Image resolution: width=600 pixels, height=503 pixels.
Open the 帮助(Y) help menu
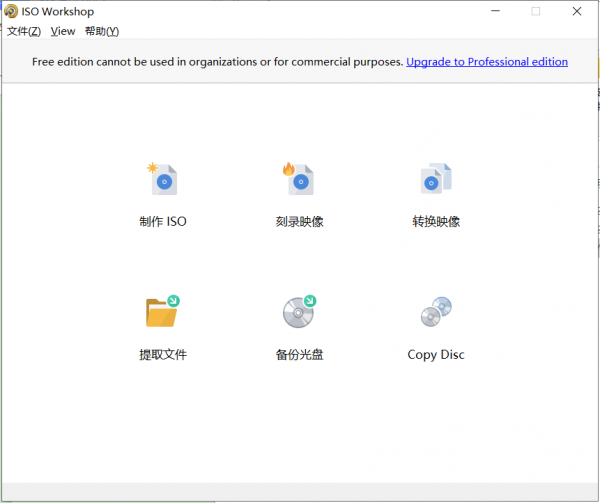[102, 31]
